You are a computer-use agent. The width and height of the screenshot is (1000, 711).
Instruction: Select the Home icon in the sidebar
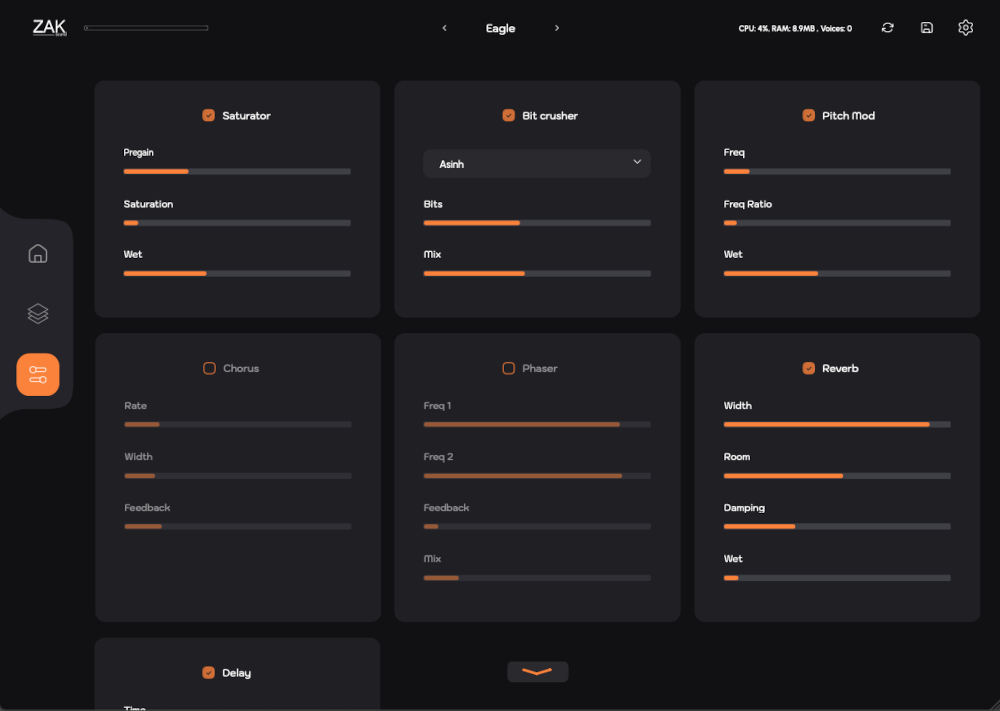[x=37, y=254]
